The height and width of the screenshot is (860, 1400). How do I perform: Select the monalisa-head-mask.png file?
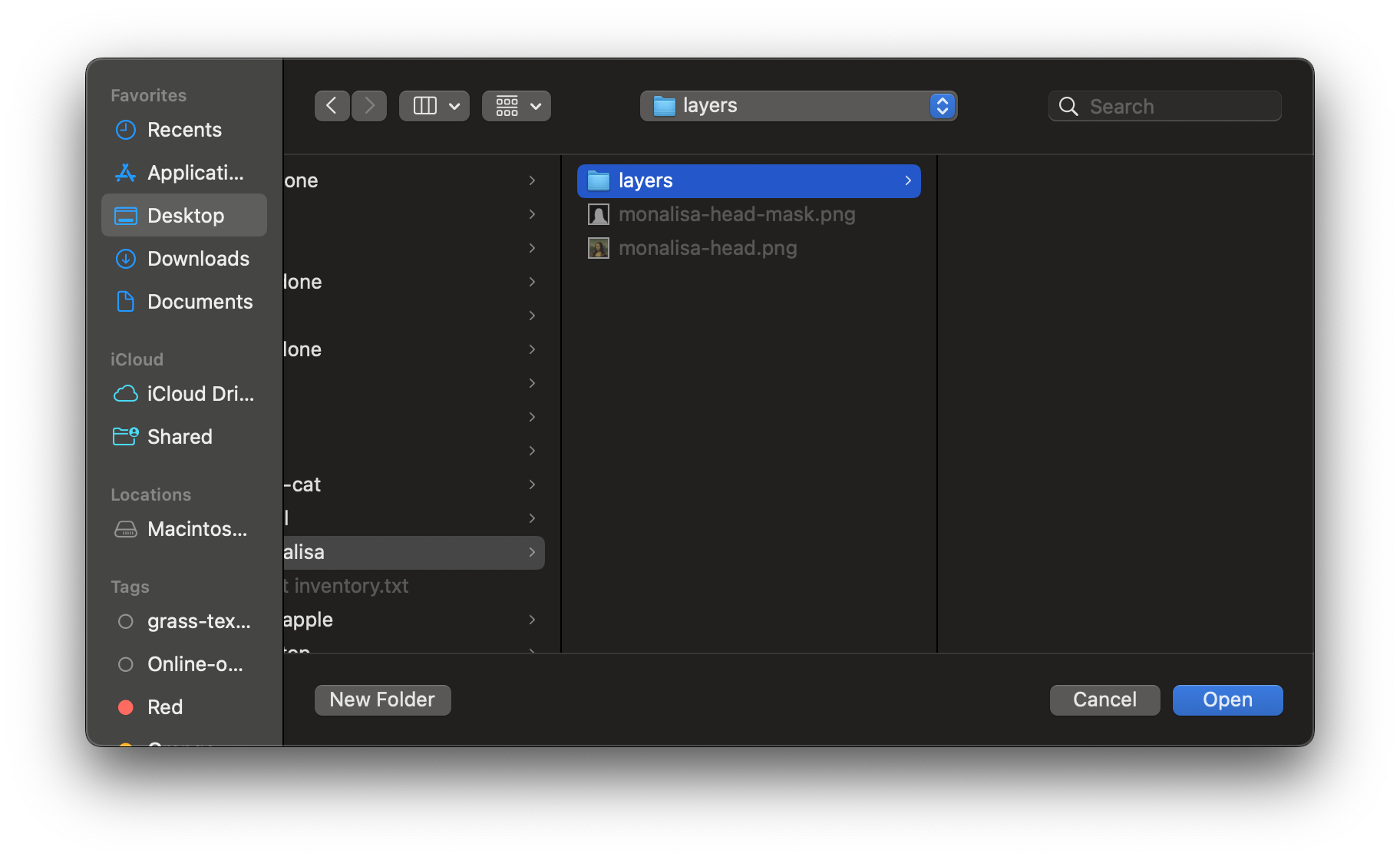(737, 214)
